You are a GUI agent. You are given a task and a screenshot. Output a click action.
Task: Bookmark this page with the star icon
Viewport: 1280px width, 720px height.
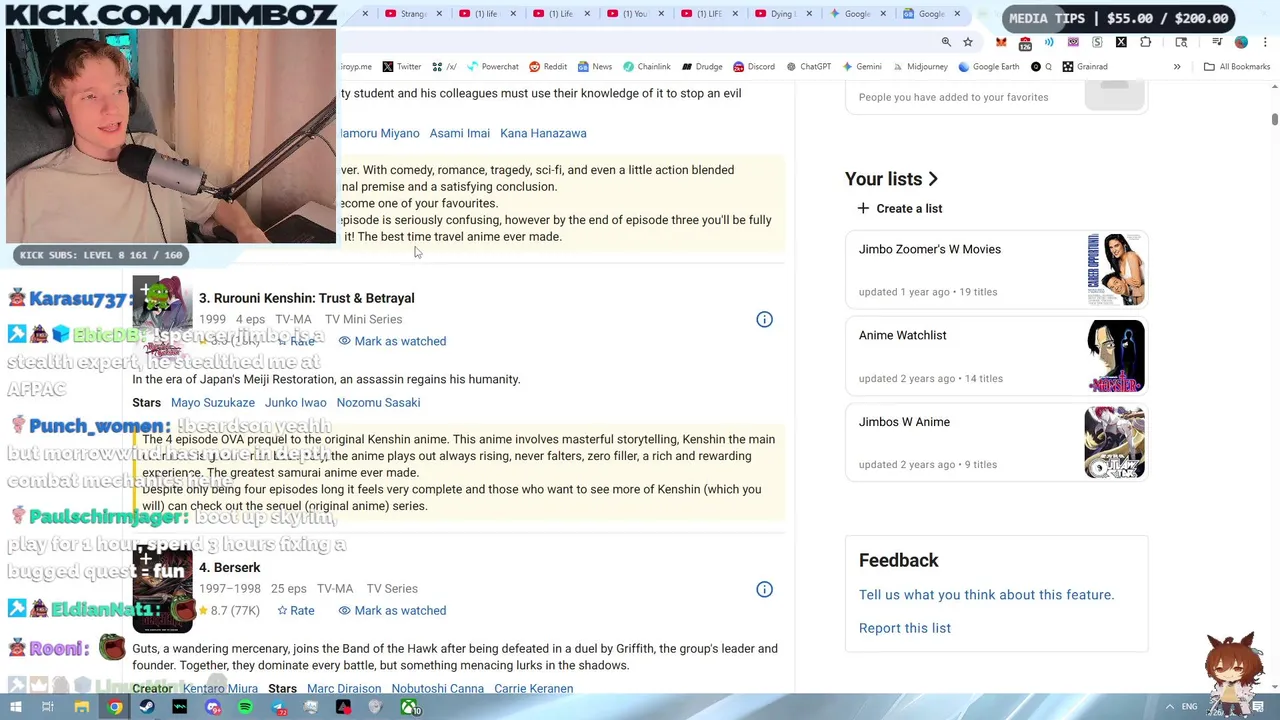(968, 42)
